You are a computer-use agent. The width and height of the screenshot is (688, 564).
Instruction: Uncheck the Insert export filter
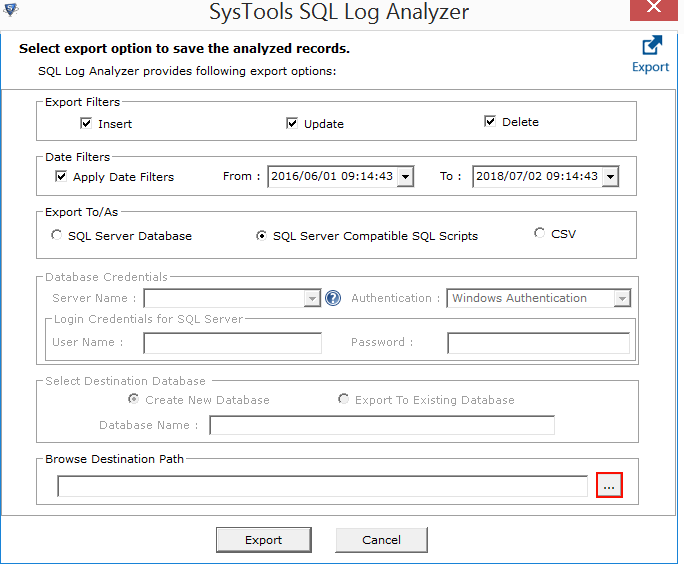(86, 124)
